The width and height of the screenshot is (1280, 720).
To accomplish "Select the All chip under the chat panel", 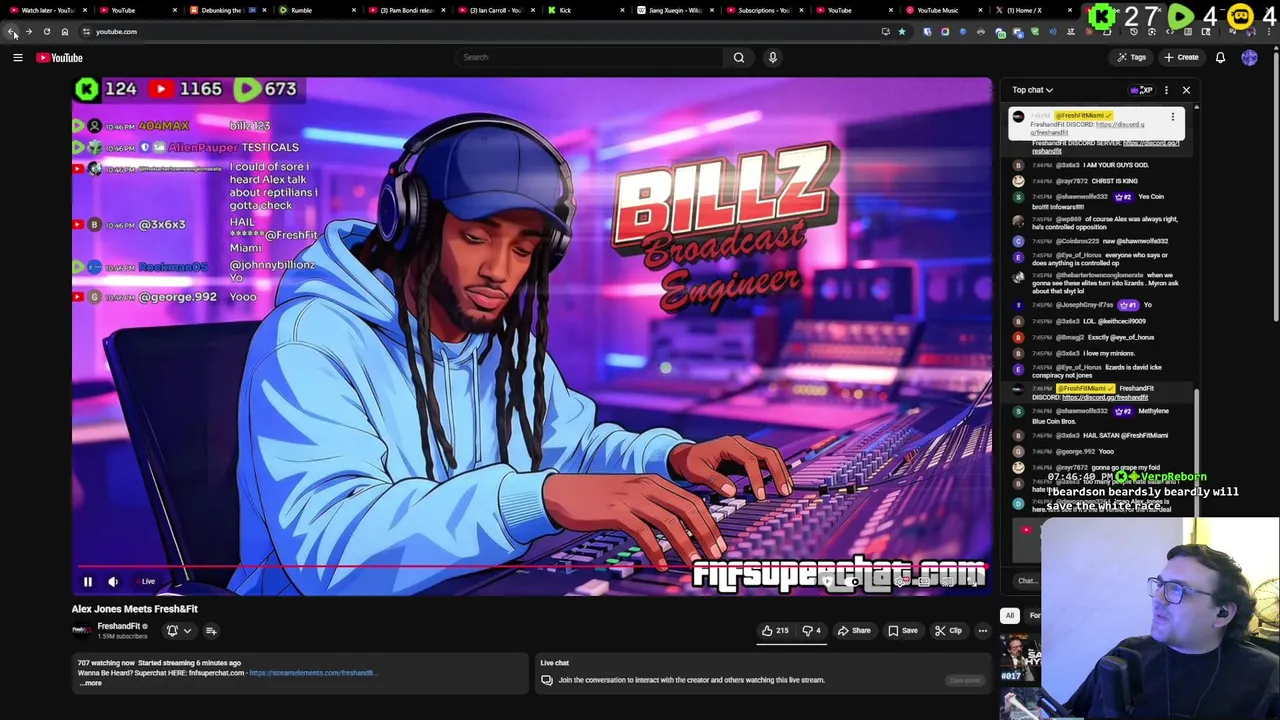I will tap(1010, 616).
